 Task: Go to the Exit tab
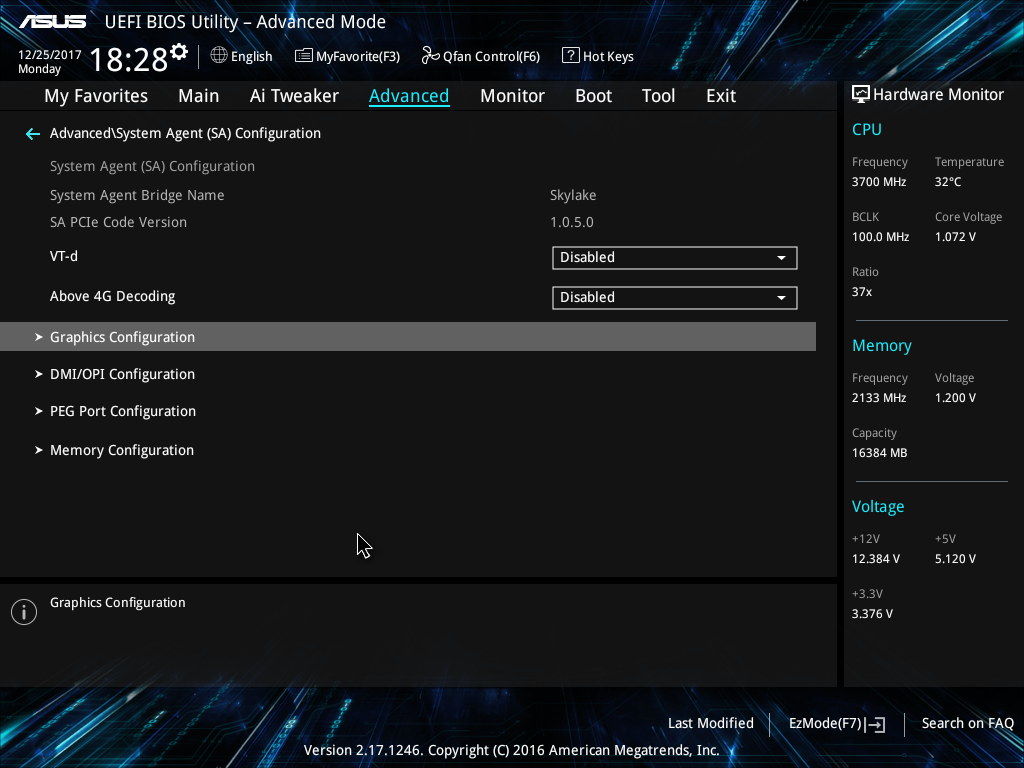[721, 96]
